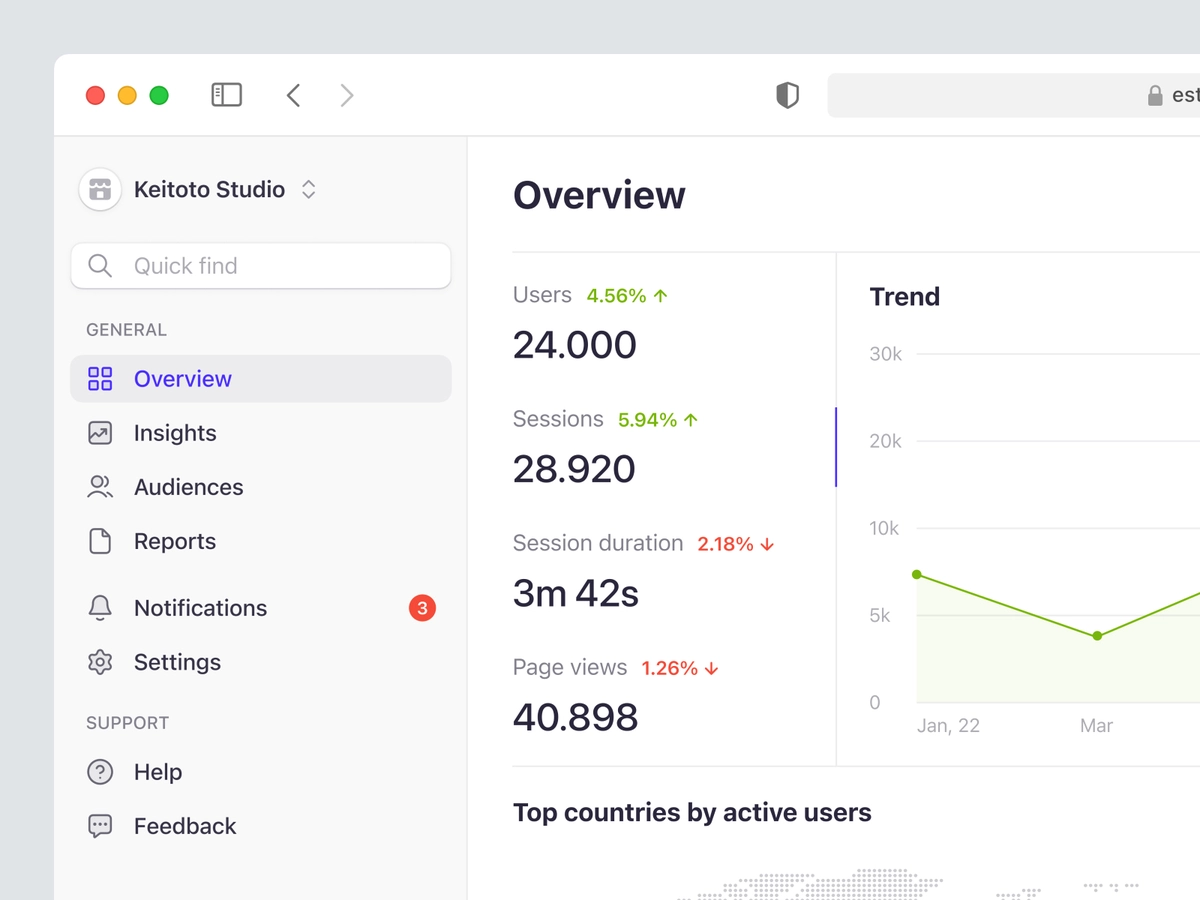Click the Quick find search field
Screen dimensions: 1200x900
pyautogui.click(x=261, y=266)
